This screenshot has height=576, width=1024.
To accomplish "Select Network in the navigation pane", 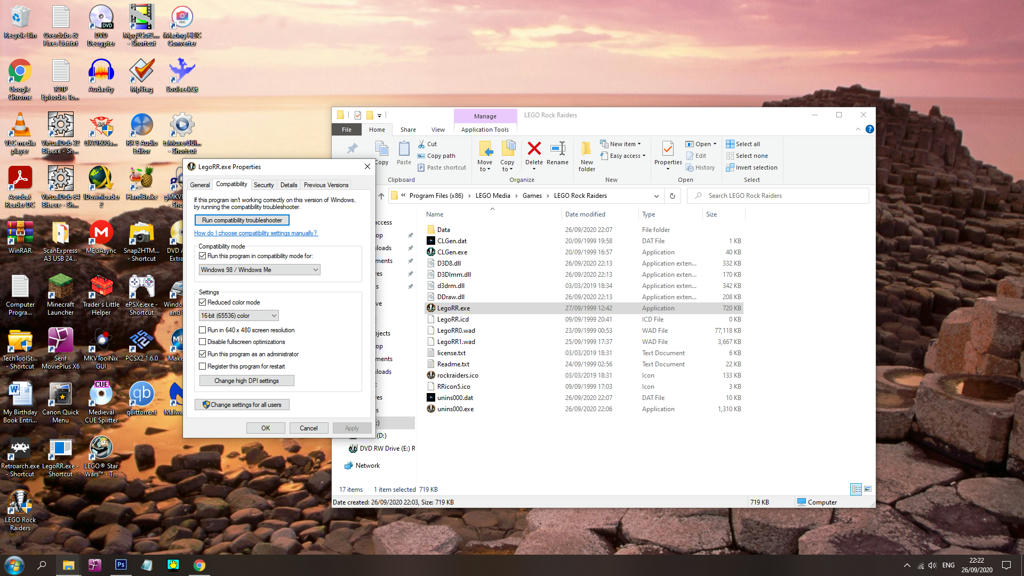I will click(368, 466).
